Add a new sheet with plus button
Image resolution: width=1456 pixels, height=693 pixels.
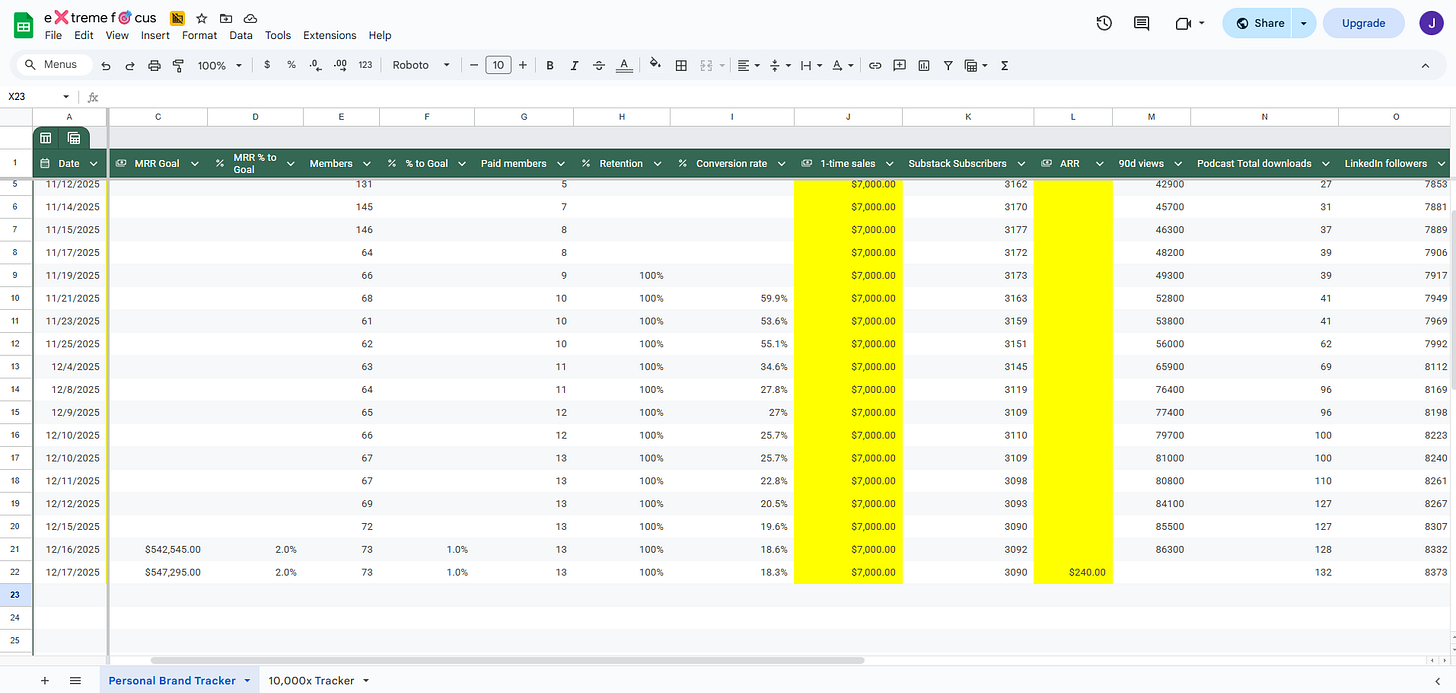44,680
